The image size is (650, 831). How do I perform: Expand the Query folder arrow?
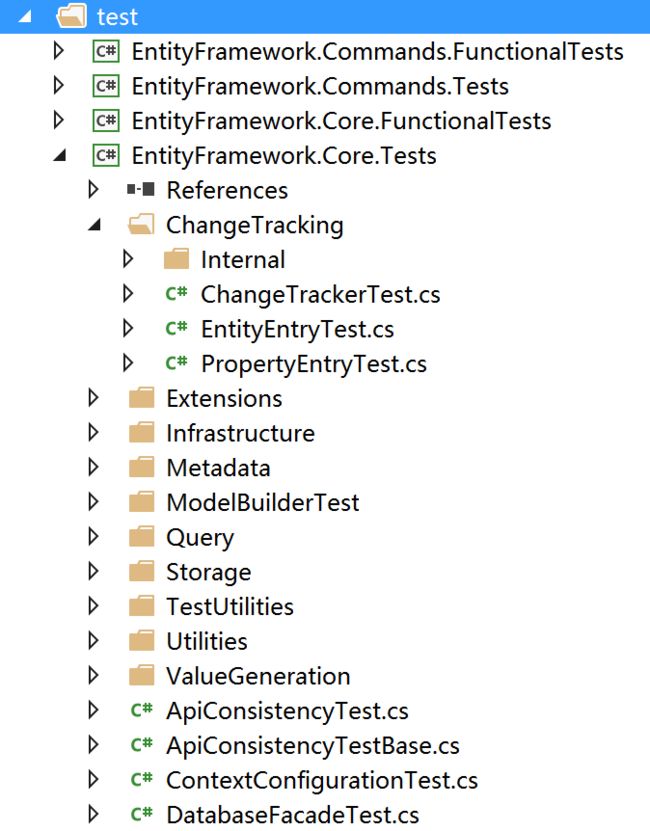click(93, 536)
